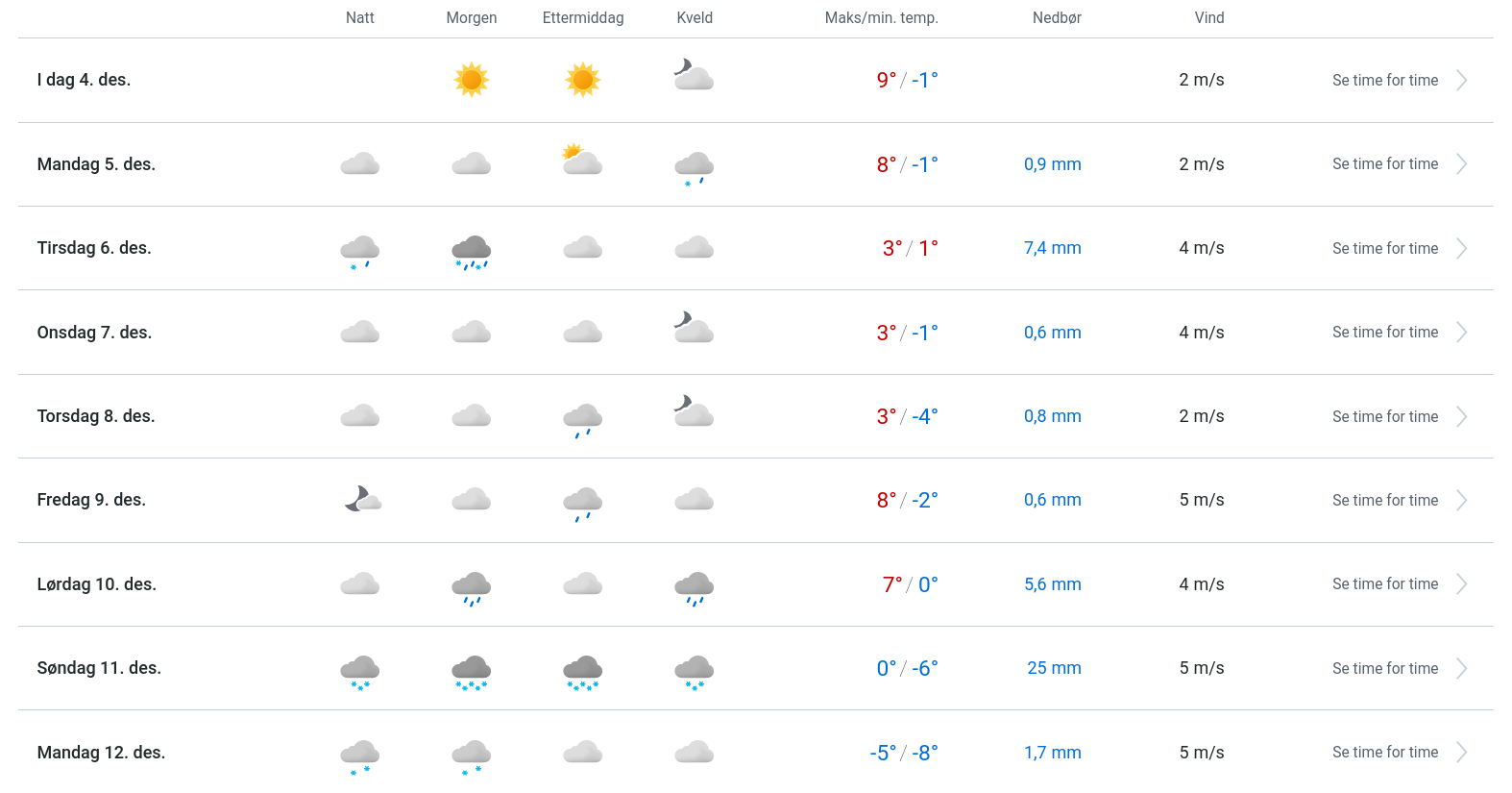Click the Fredag 9. des. night moon icon
The height and width of the screenshot is (793, 1512).
pos(362,500)
